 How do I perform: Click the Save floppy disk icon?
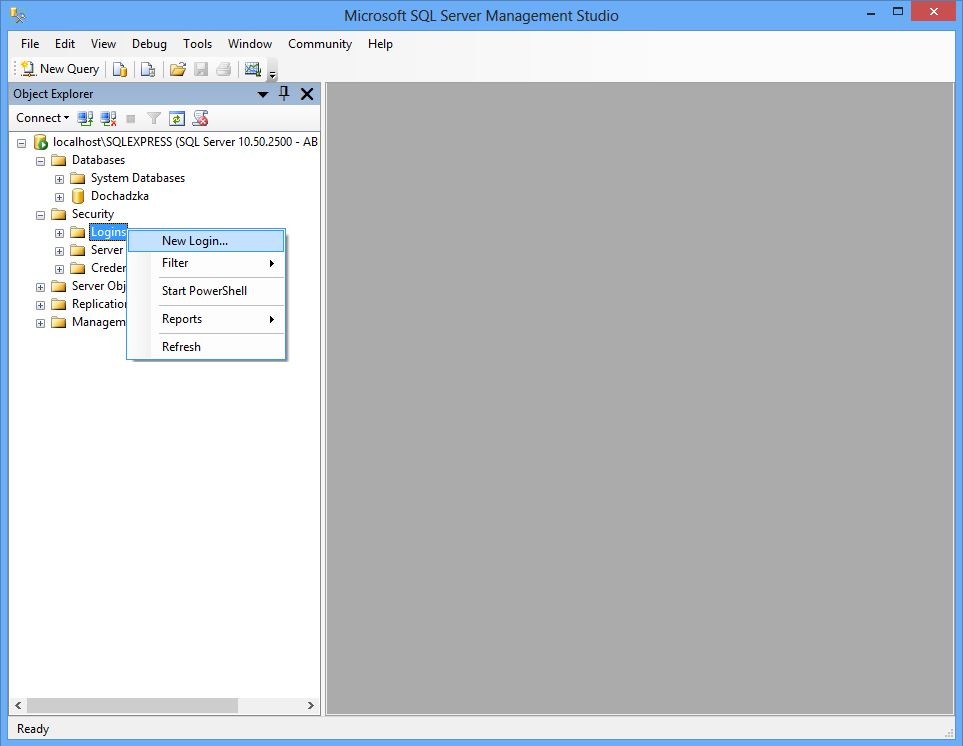pyautogui.click(x=201, y=69)
